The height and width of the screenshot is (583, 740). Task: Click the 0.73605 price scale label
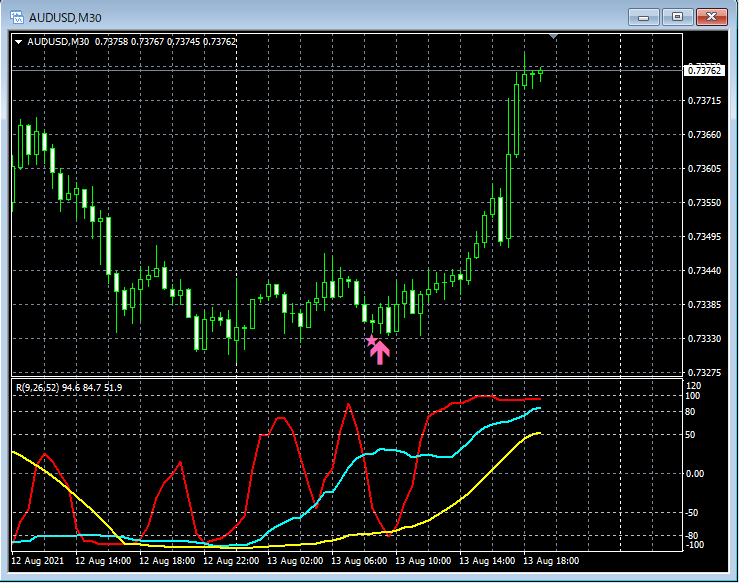(704, 169)
